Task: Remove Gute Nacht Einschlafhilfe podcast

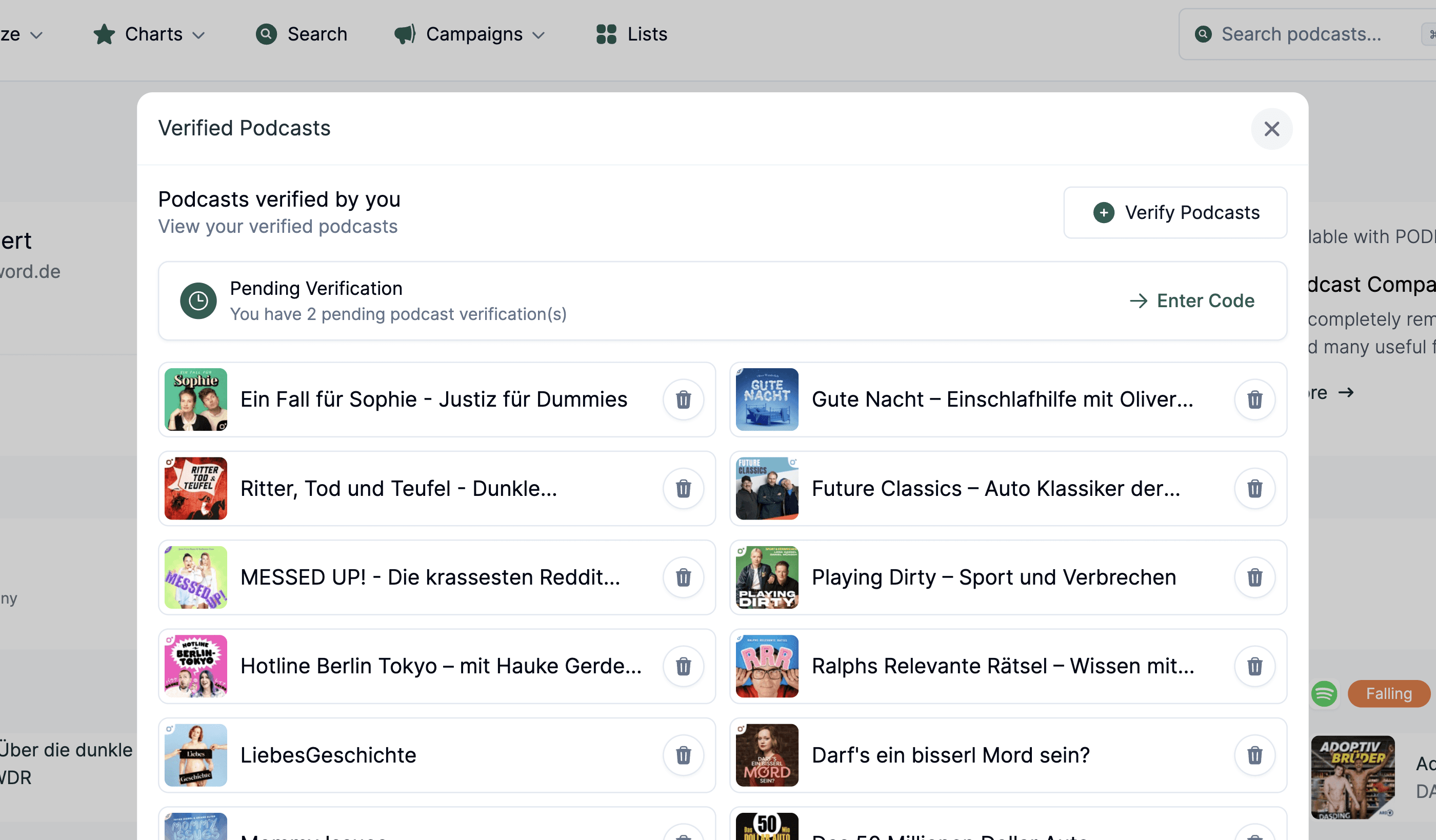Action: tap(1254, 399)
